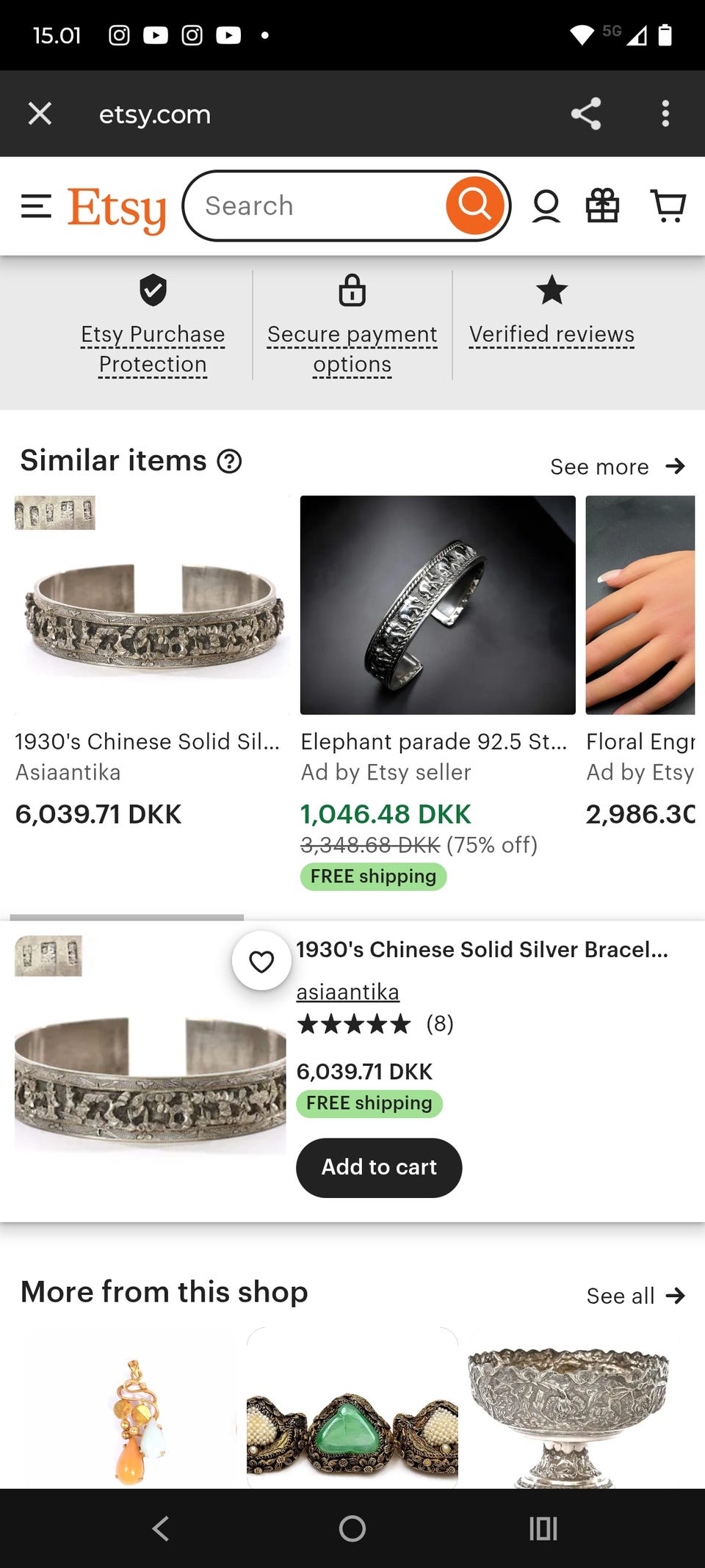Open the account profile icon
The image size is (705, 1568).
tap(546, 206)
